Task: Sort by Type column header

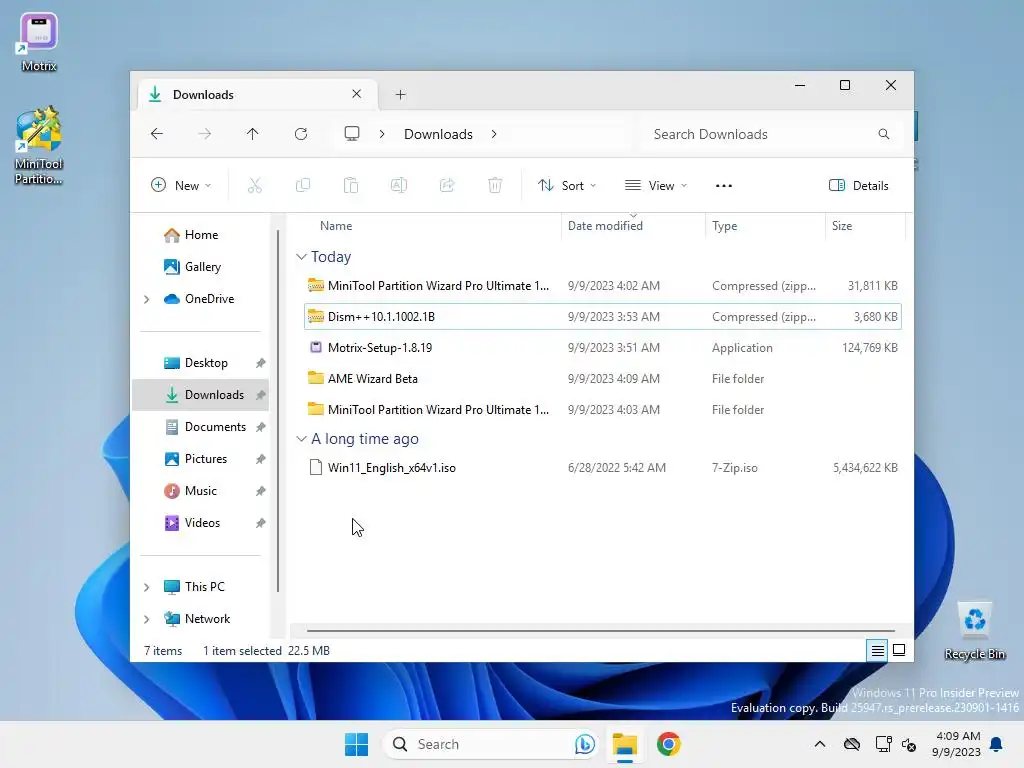Action: pos(765,226)
